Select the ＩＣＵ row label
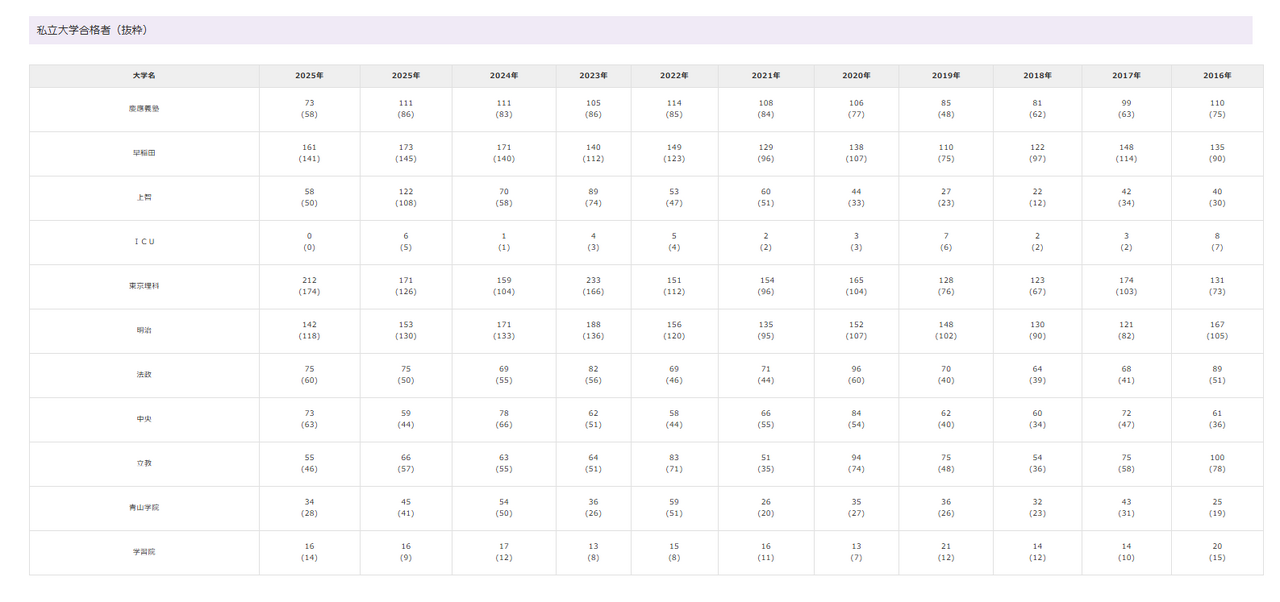 click(144, 242)
